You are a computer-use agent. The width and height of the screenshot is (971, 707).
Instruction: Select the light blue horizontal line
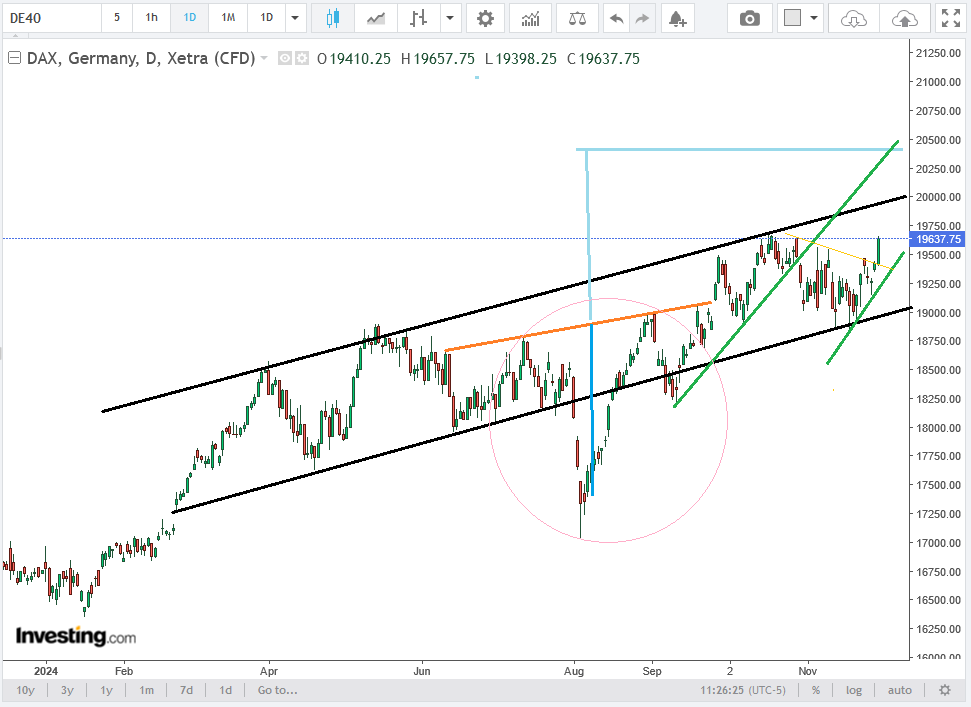click(x=739, y=149)
